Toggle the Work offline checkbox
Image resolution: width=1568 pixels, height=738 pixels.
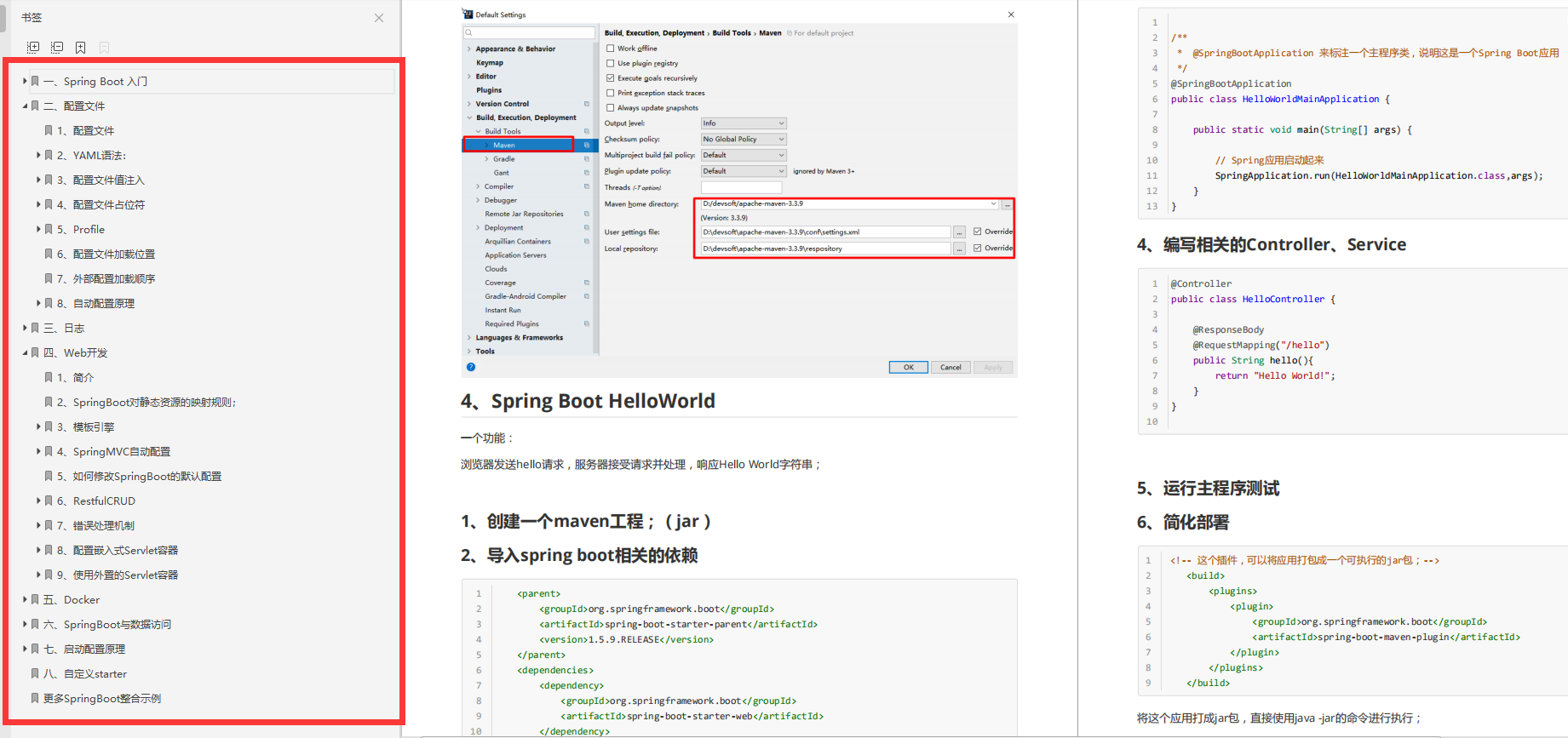click(x=610, y=49)
